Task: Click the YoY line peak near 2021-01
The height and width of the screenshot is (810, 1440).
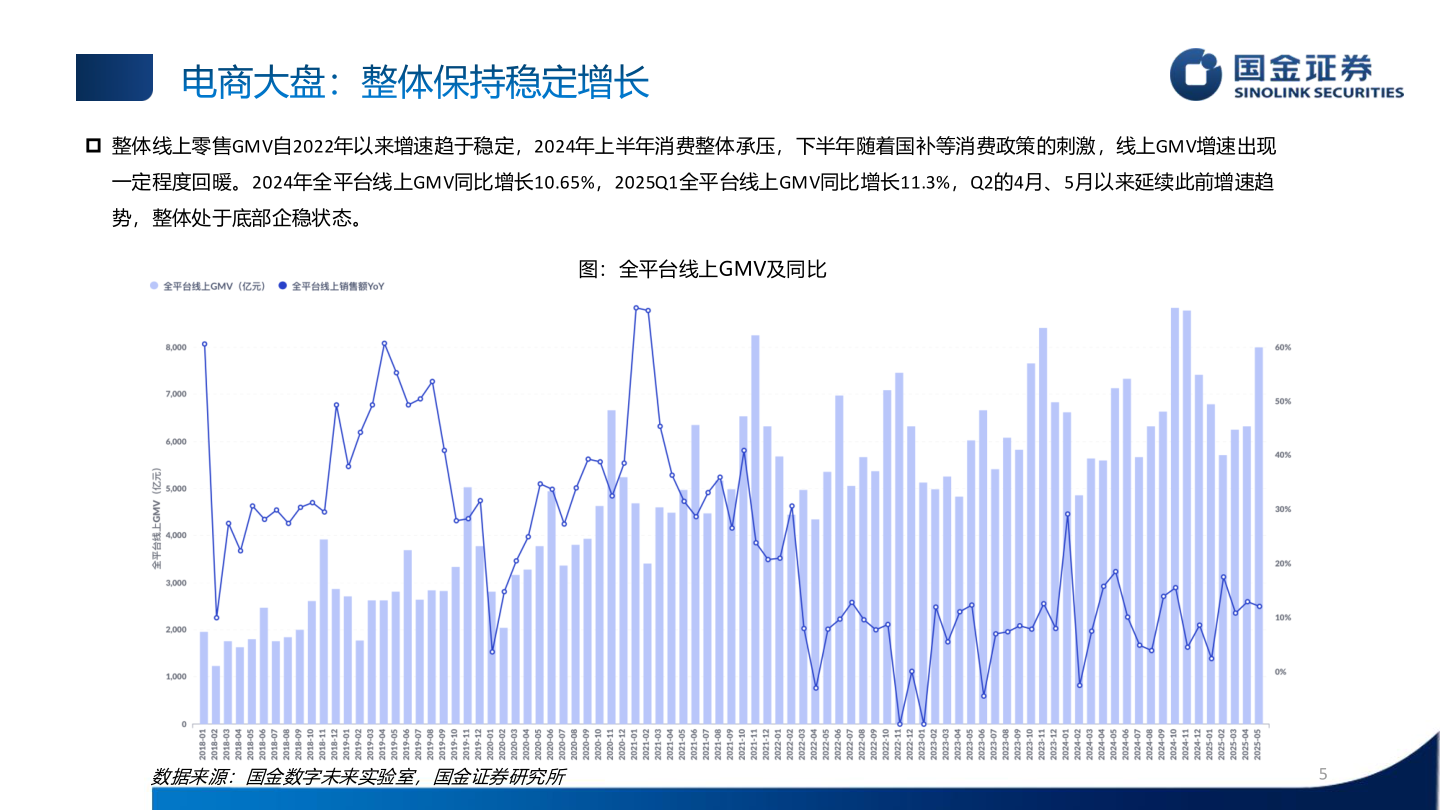Action: 638,310
